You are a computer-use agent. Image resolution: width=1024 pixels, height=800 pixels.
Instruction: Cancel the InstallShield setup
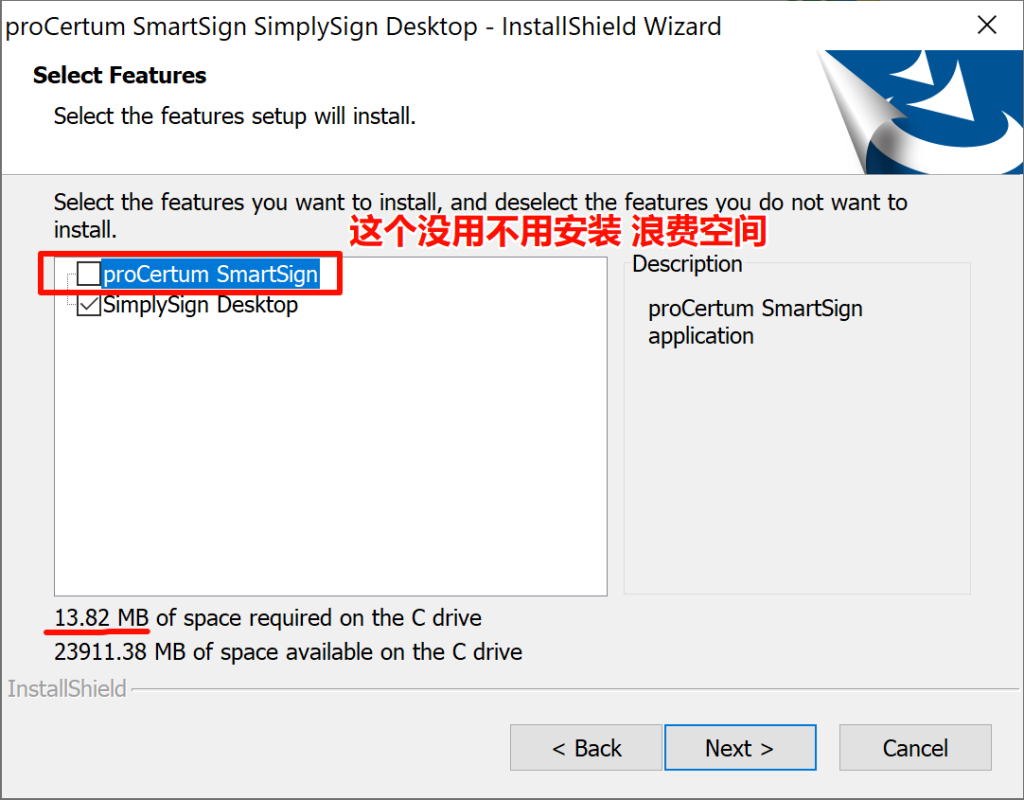pos(915,748)
